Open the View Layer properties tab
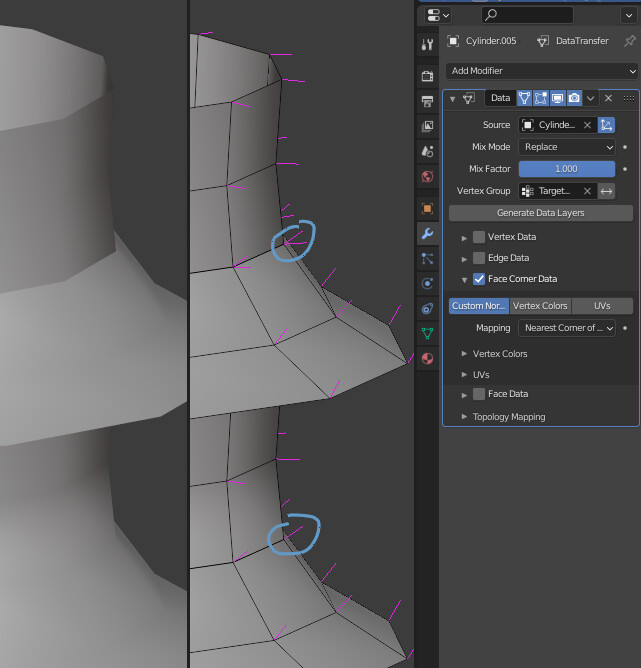The image size is (641, 668). 427,126
